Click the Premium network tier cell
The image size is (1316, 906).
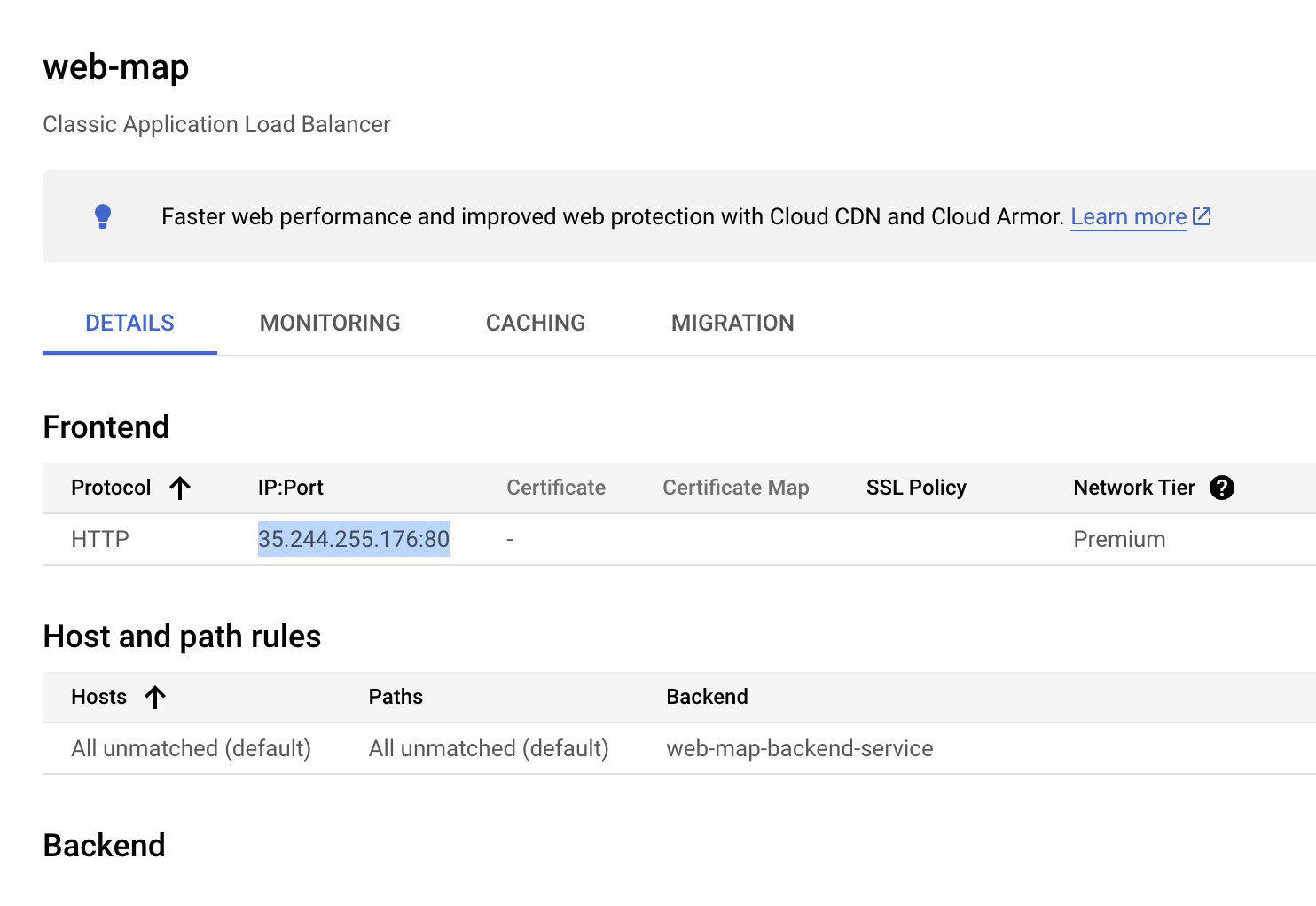(1119, 539)
